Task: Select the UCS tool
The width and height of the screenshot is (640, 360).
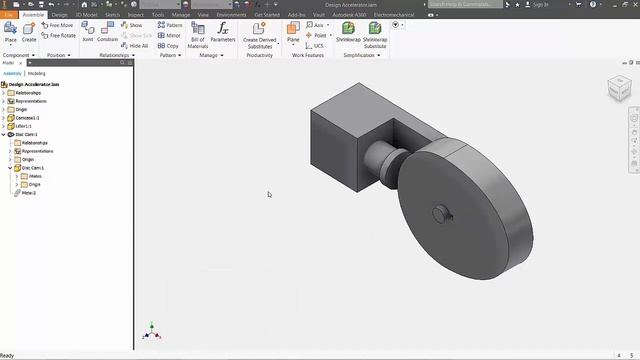Action: tap(315, 46)
